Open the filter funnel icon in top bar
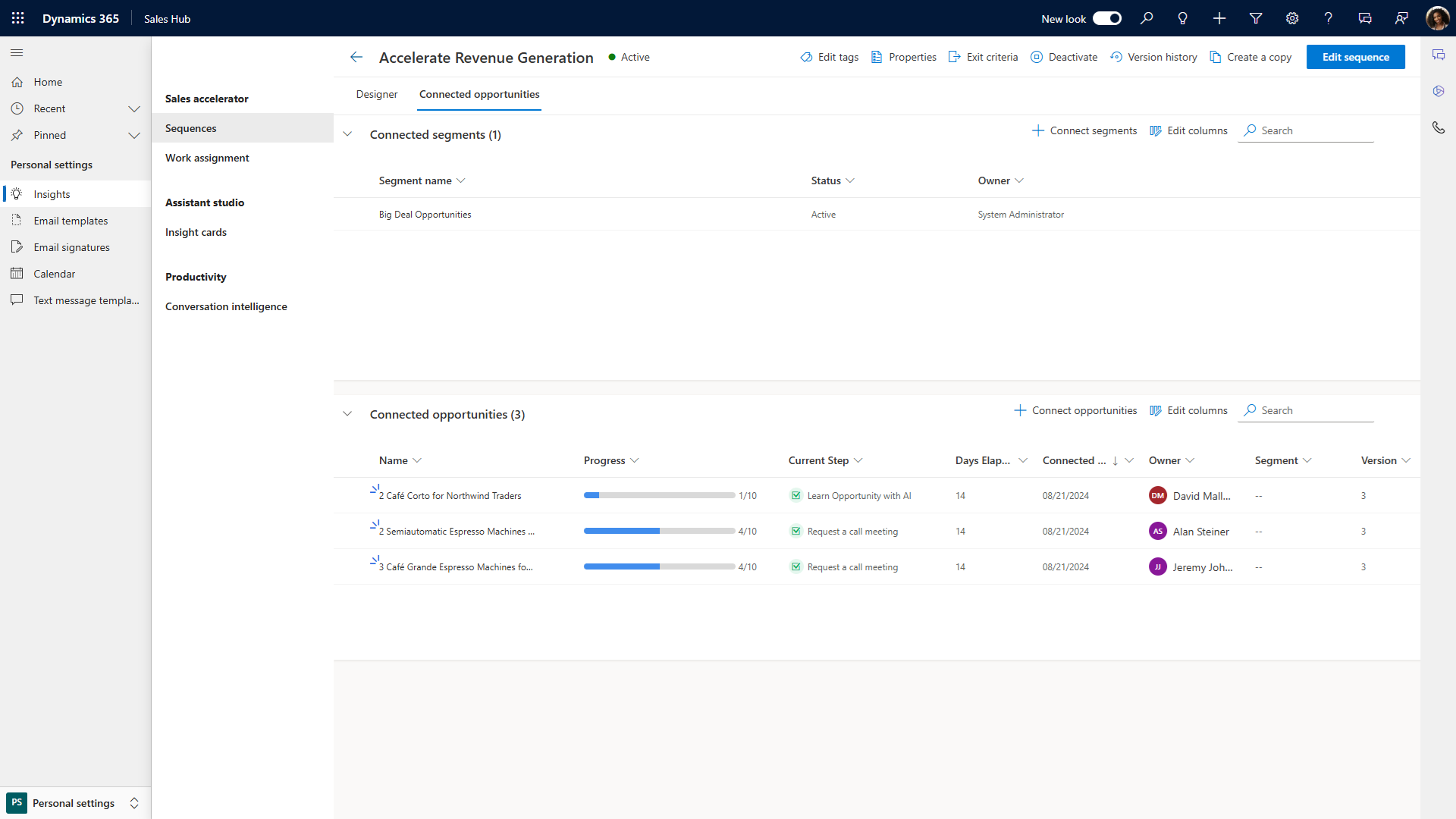 click(x=1256, y=18)
